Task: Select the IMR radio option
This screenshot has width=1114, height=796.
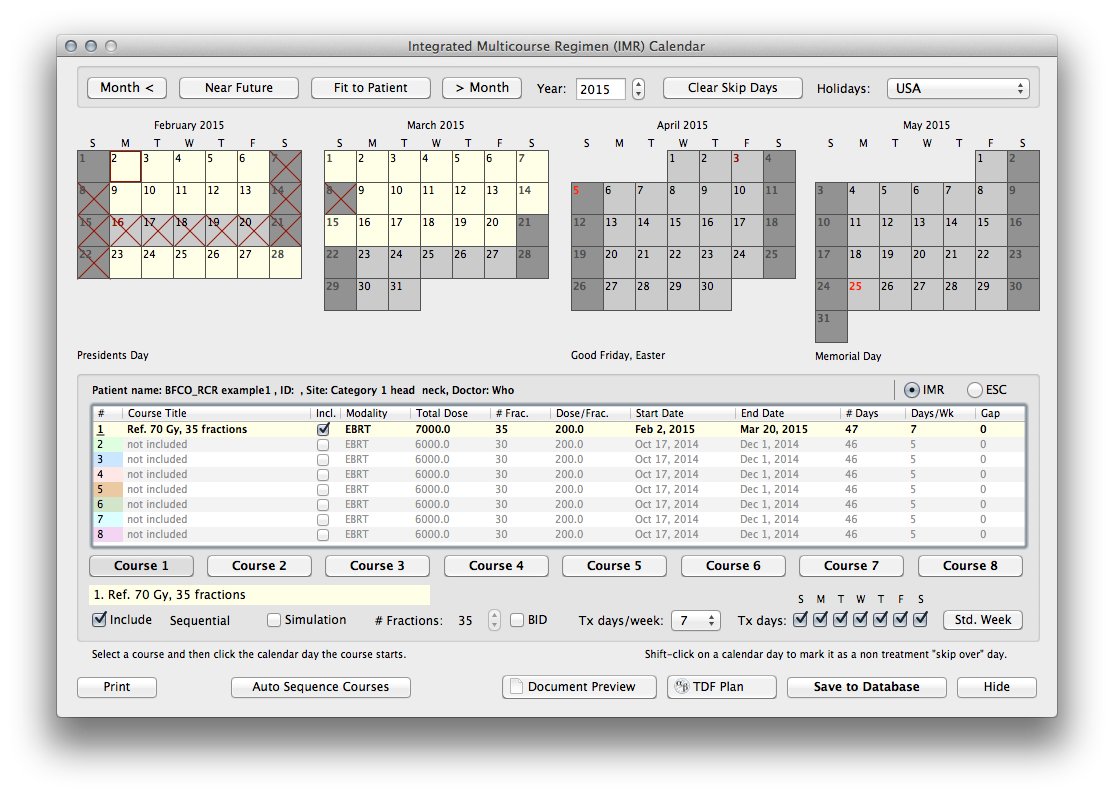Action: point(910,390)
